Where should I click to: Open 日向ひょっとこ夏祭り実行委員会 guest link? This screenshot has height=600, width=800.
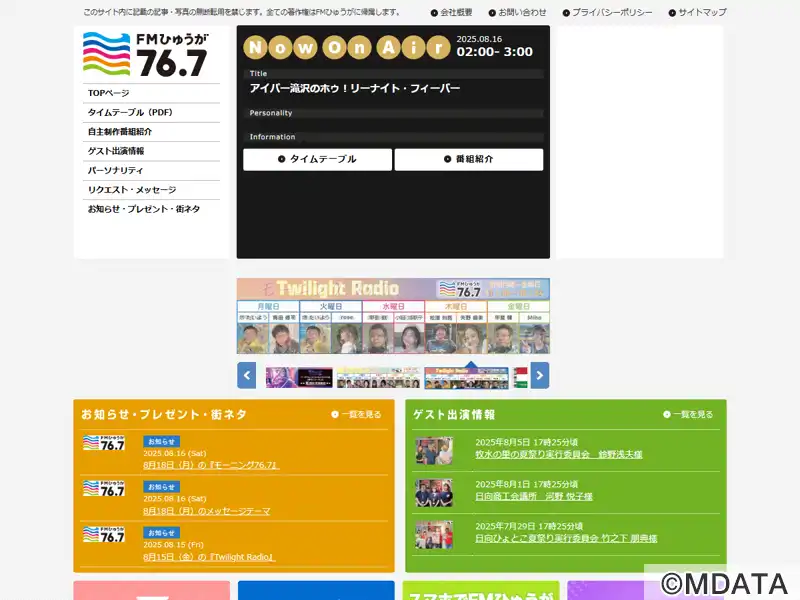coord(566,538)
